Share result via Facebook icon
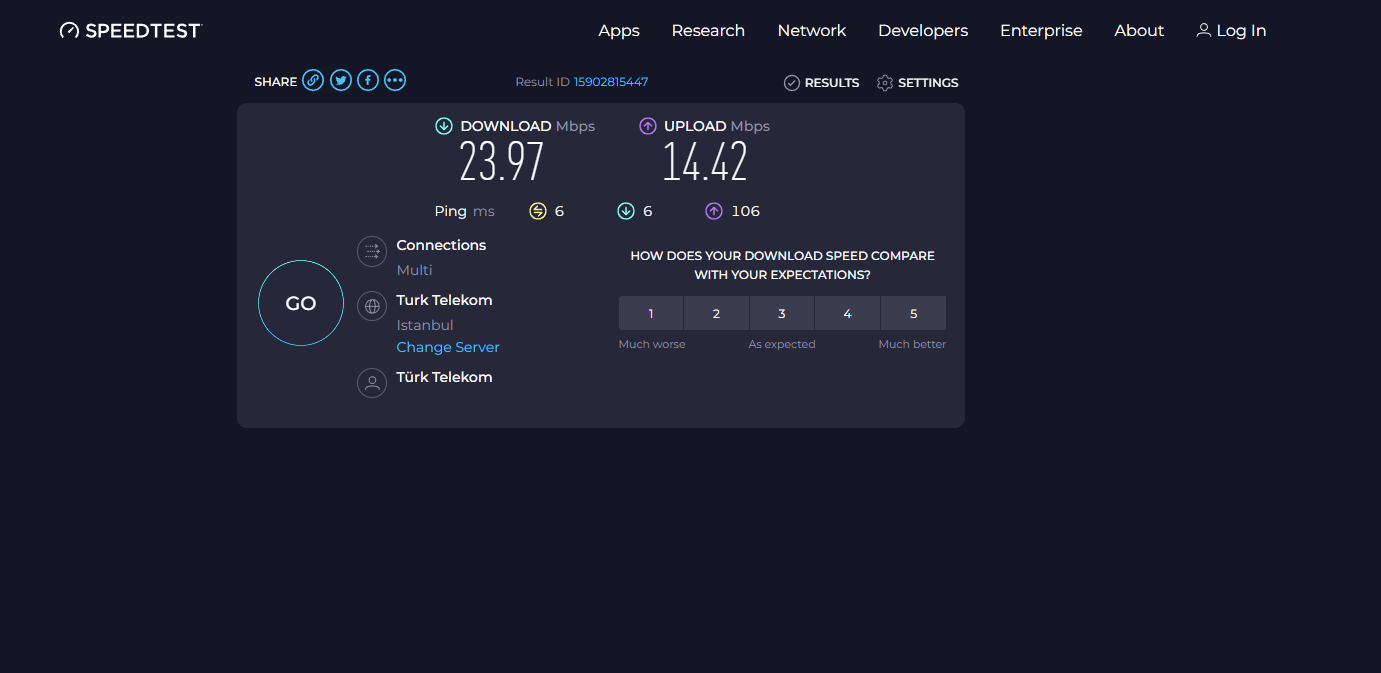The width and height of the screenshot is (1381, 673). 368,81
